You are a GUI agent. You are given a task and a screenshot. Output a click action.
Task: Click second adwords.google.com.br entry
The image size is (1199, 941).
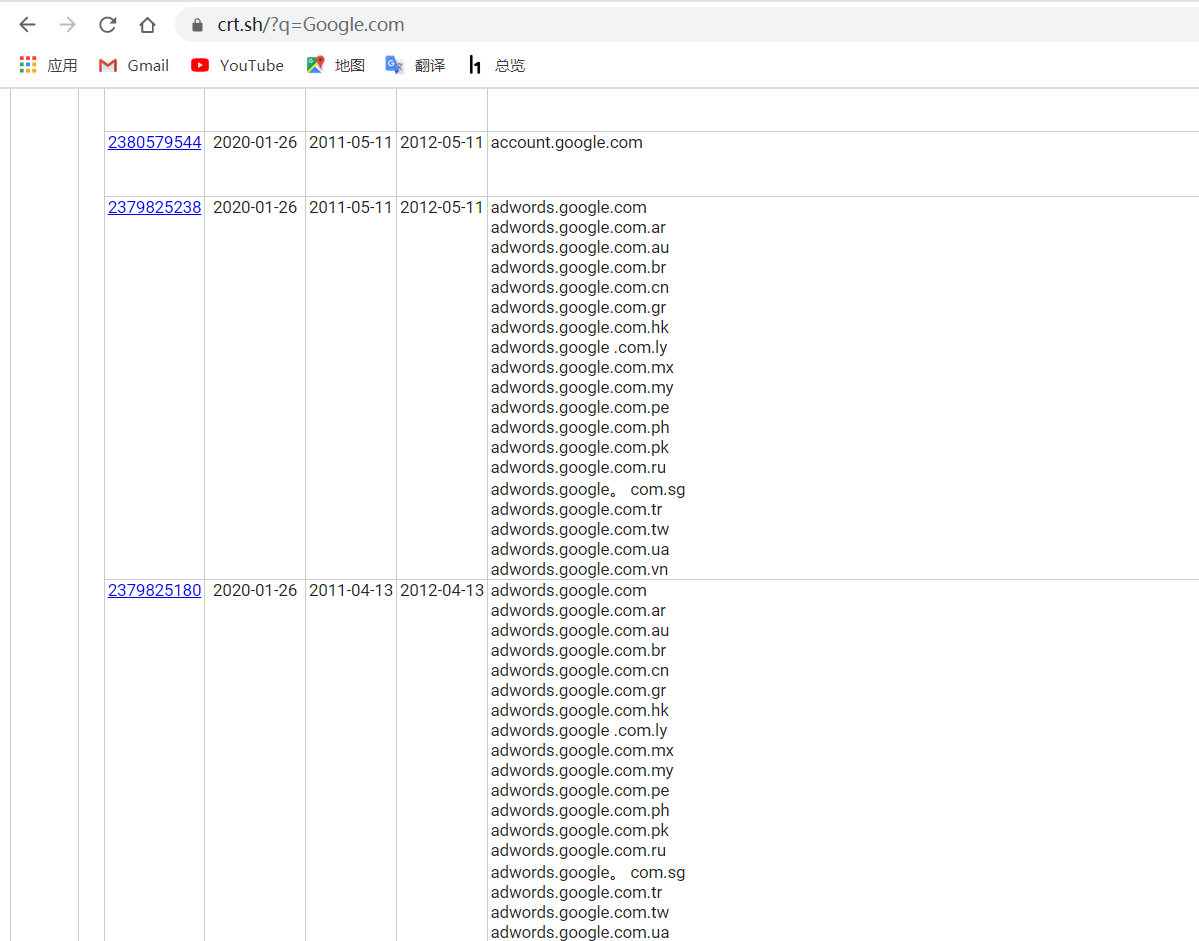pyautogui.click(x=578, y=651)
